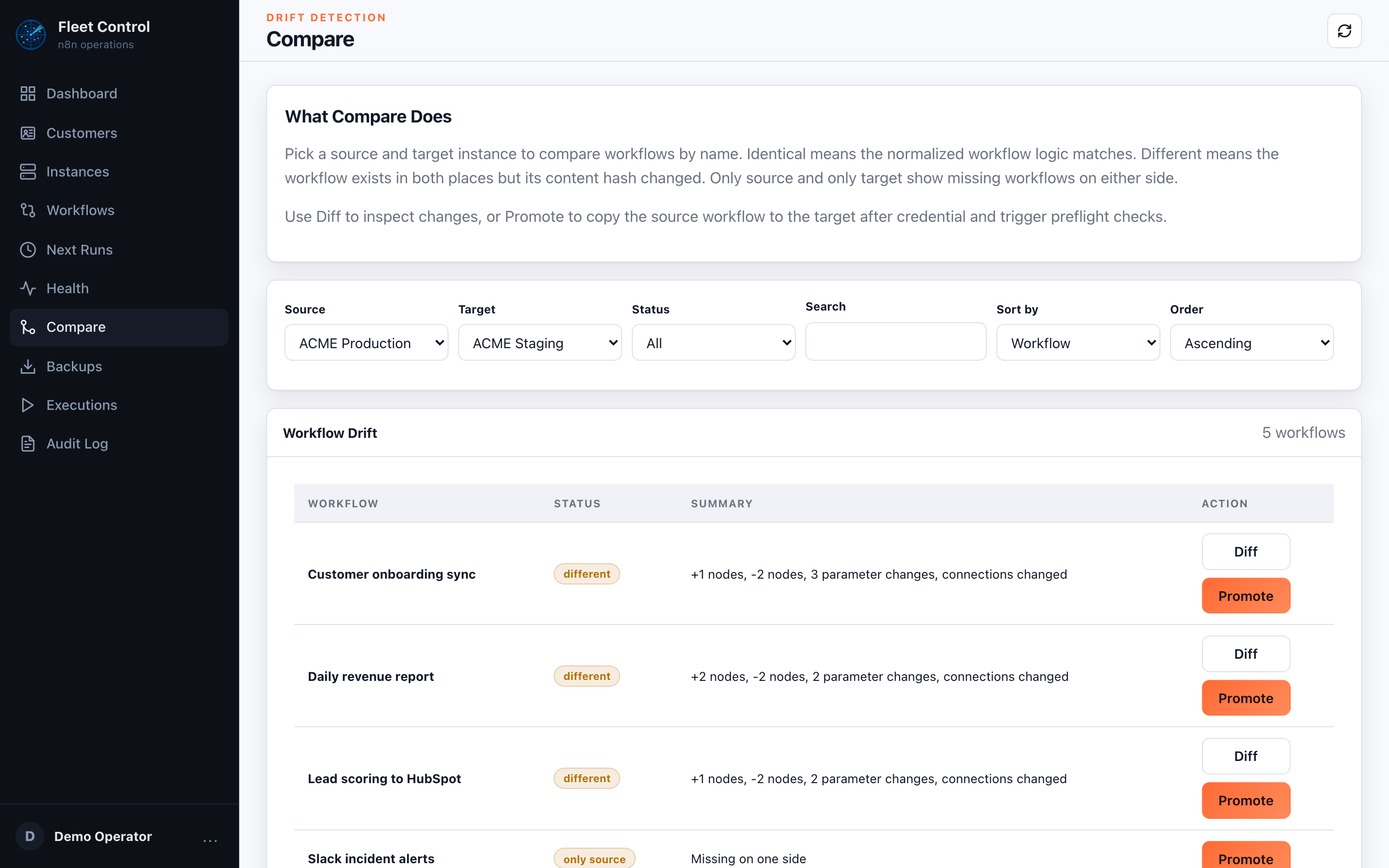Image resolution: width=1389 pixels, height=868 pixels.
Task: Click the Dashboard grid icon
Action: [x=27, y=94]
